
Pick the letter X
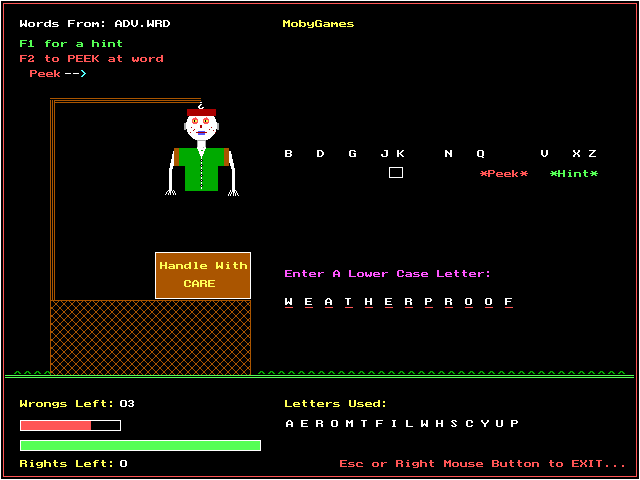[x=576, y=154]
